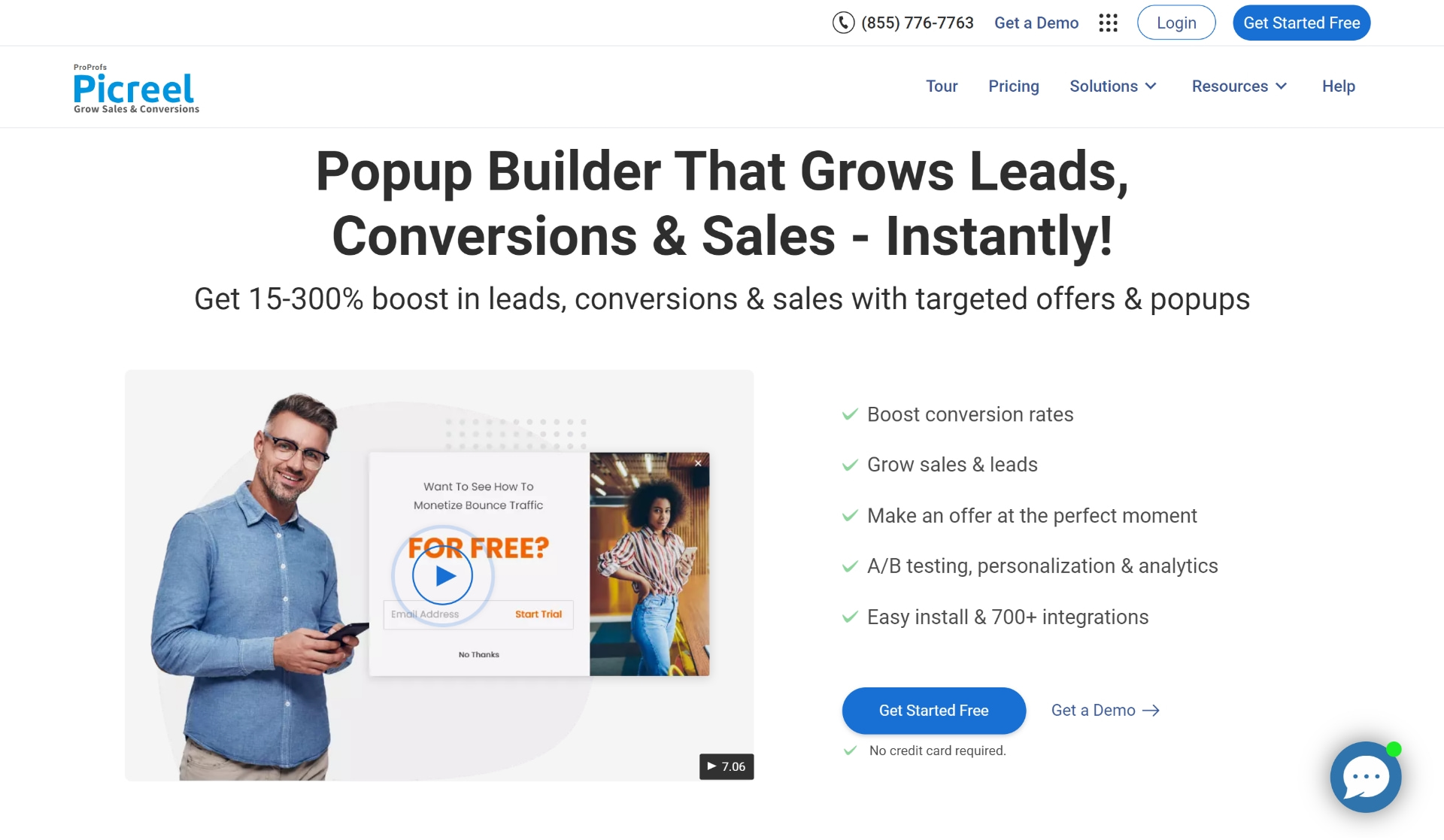
Task: Click the green online status dot on chat
Action: 1399,748
